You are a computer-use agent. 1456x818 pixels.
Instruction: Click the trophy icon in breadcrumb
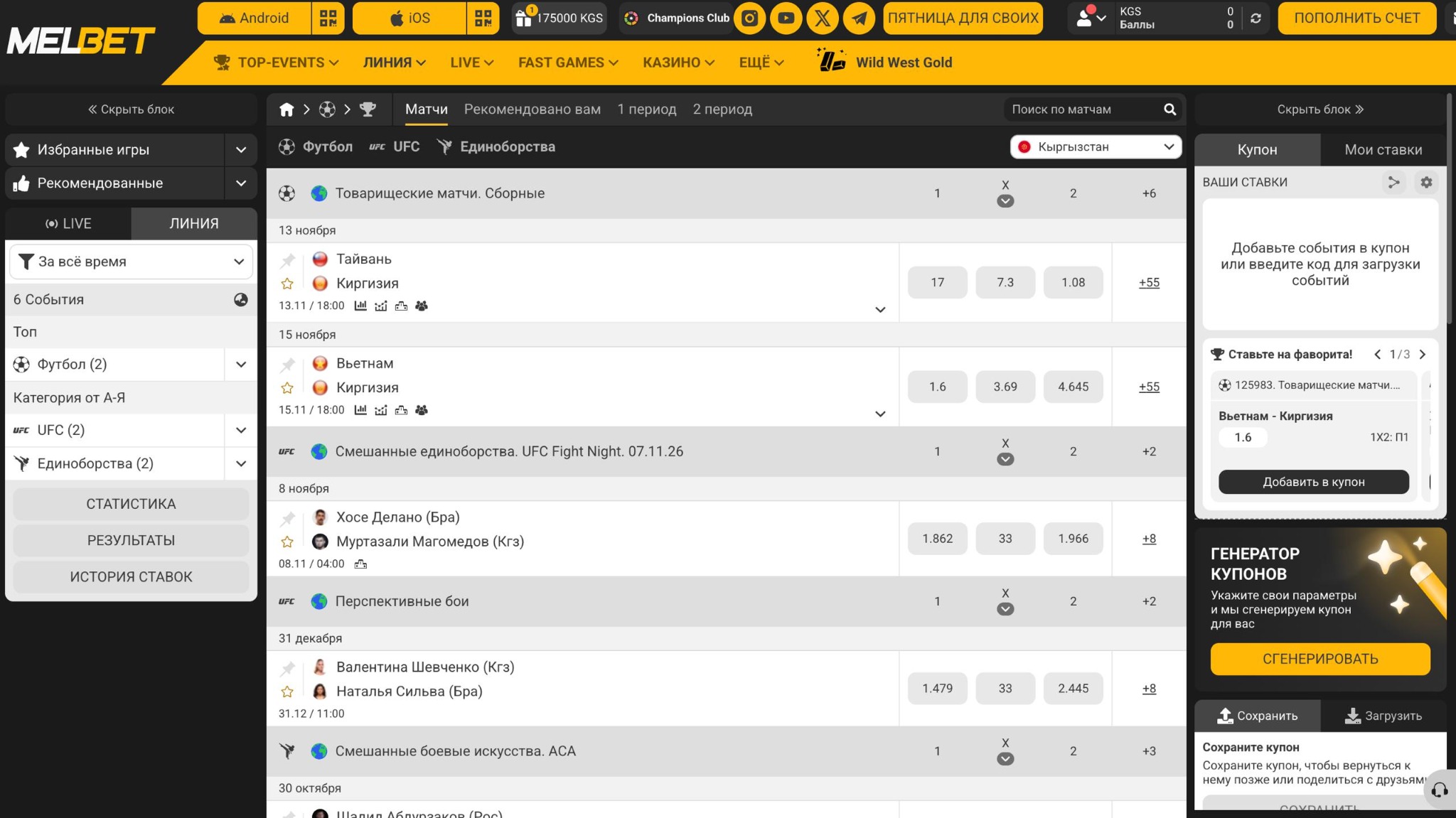[368, 109]
